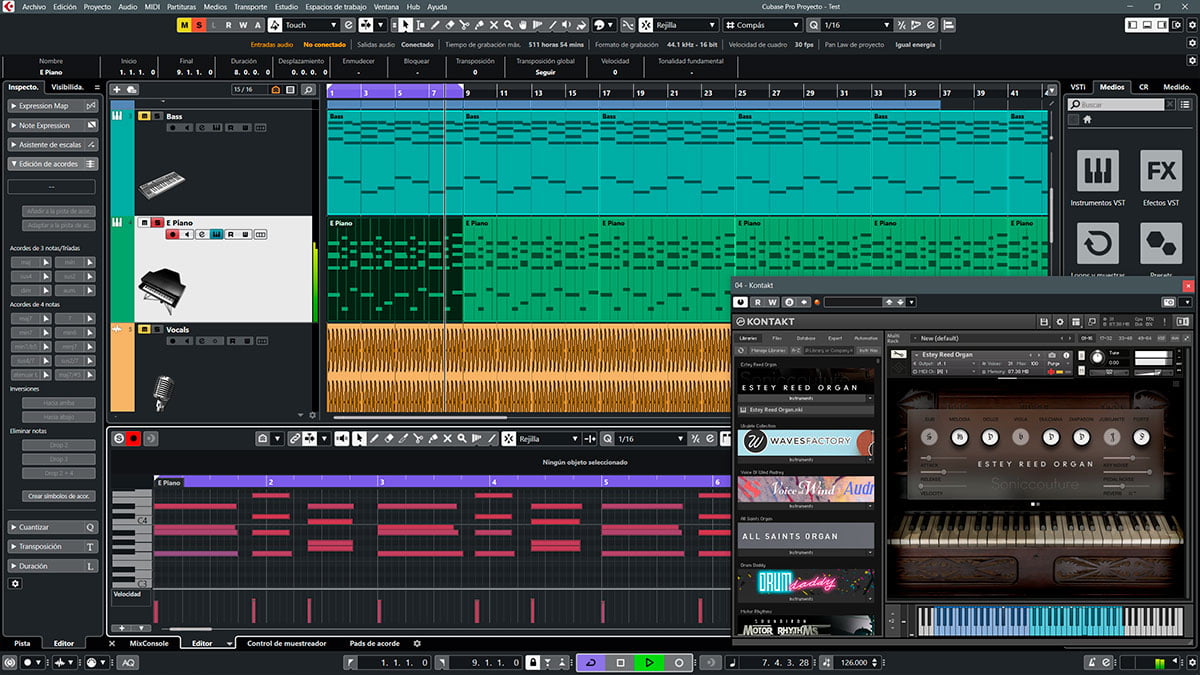
Task: Click the Estey Reed Organ info icon
Action: point(1066,355)
